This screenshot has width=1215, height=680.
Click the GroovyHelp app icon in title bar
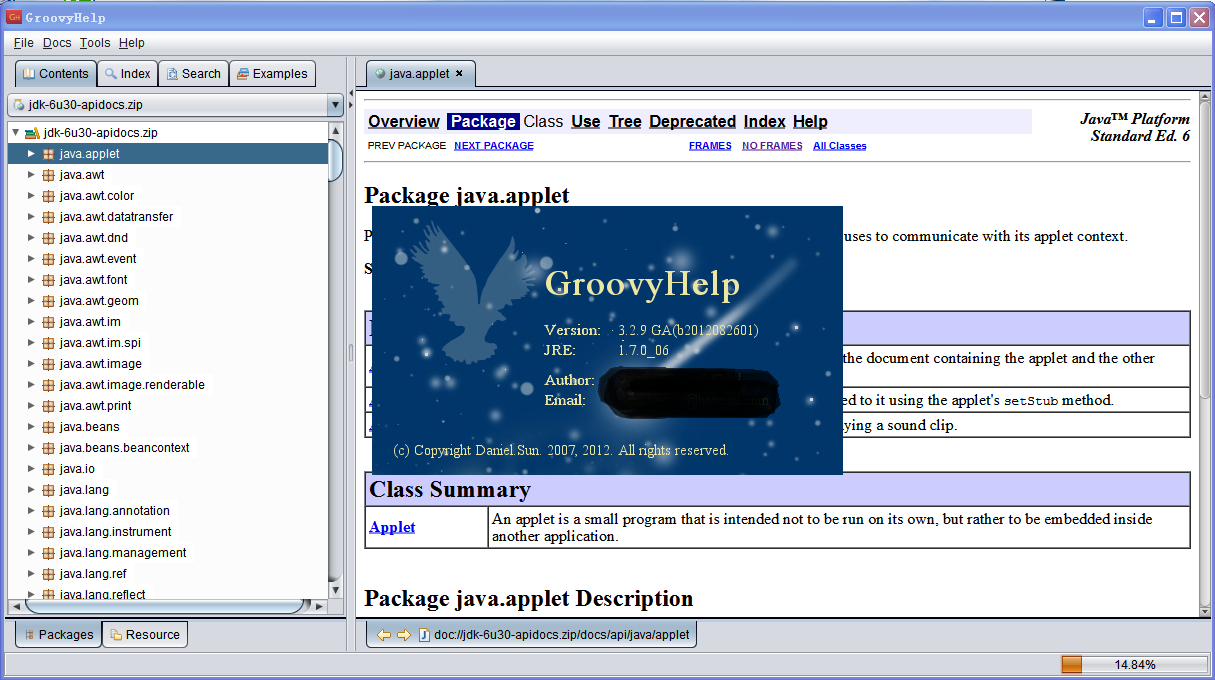click(14, 16)
